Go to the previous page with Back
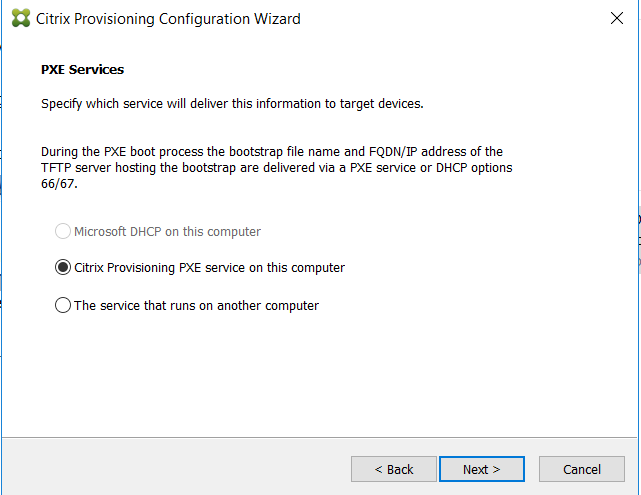Screen dimensions: 641x495 (x=394, y=469)
